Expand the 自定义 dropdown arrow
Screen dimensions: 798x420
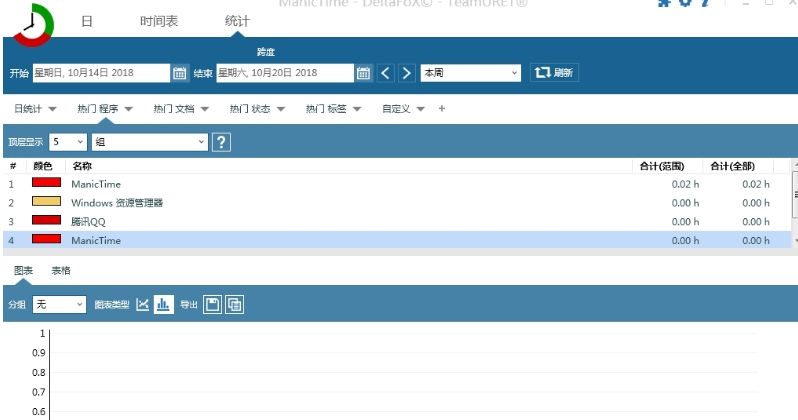coord(420,109)
